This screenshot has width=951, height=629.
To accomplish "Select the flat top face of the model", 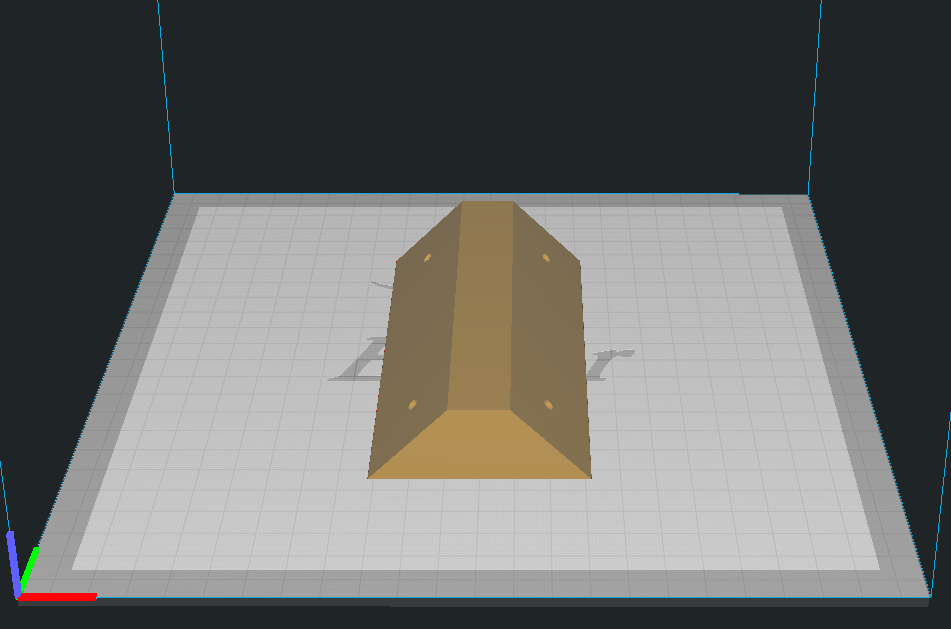I will 482,300.
